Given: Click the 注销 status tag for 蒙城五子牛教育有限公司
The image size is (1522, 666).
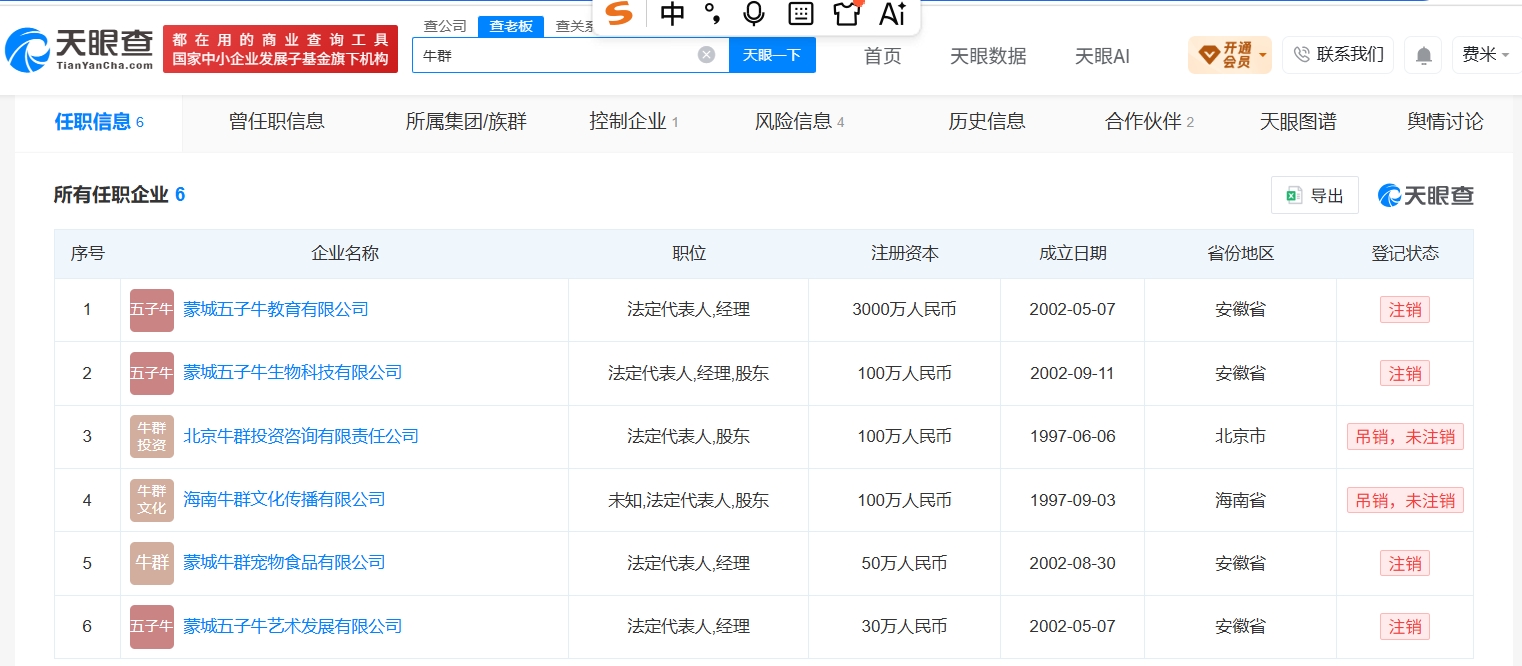Looking at the screenshot, I should coord(1405,310).
